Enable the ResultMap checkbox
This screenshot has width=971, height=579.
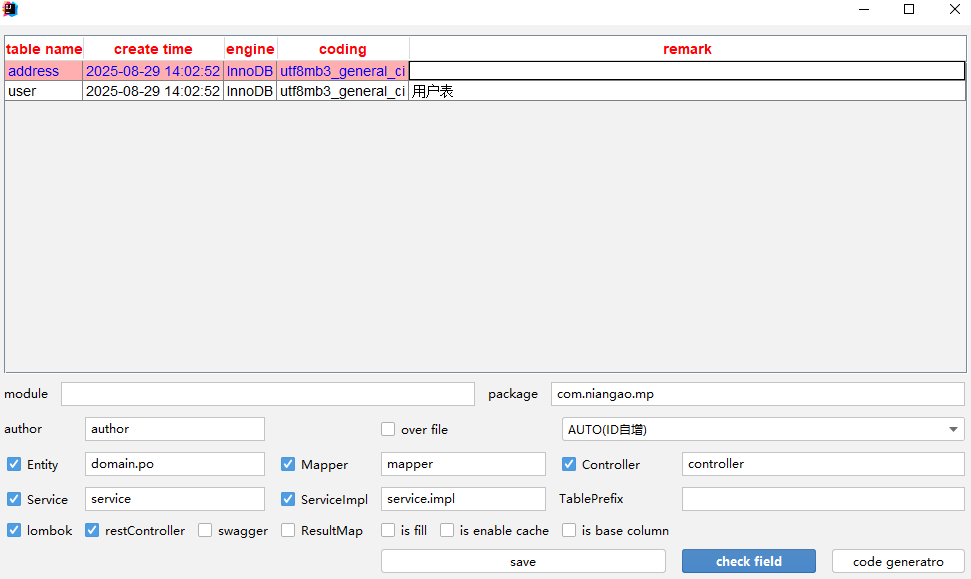pyautogui.click(x=288, y=530)
